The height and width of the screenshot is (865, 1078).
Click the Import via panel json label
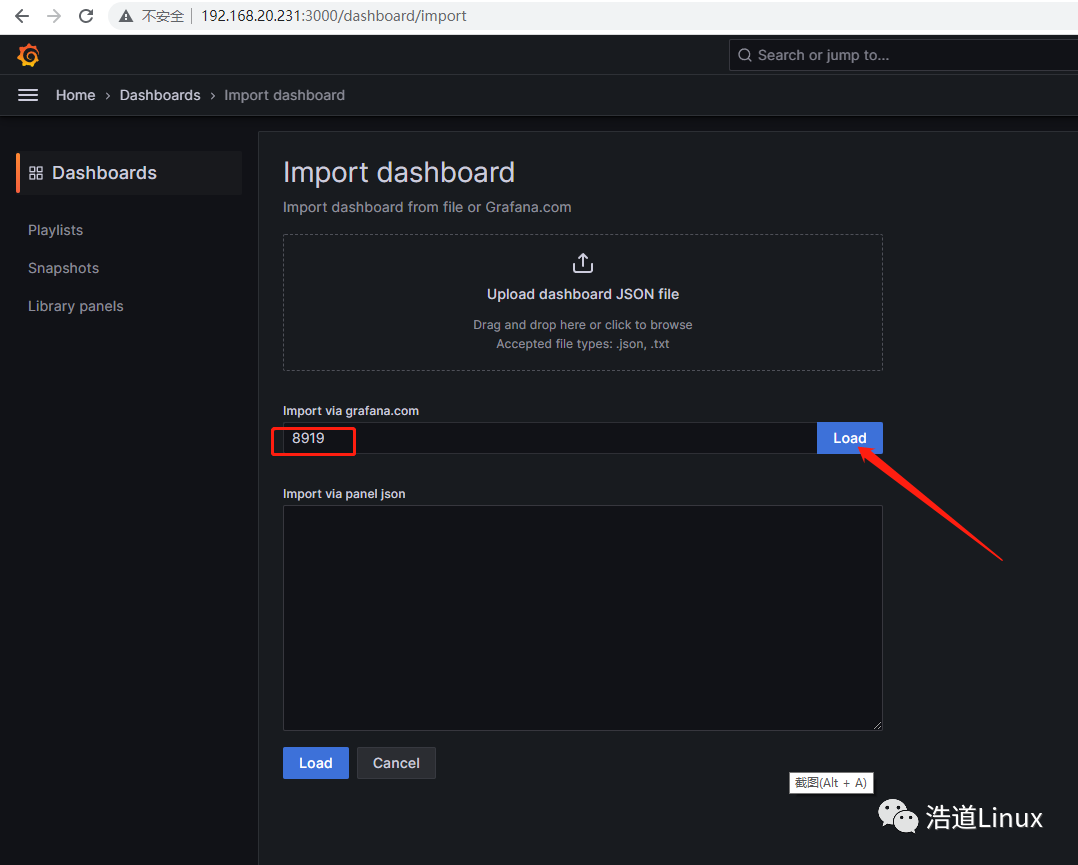point(344,494)
